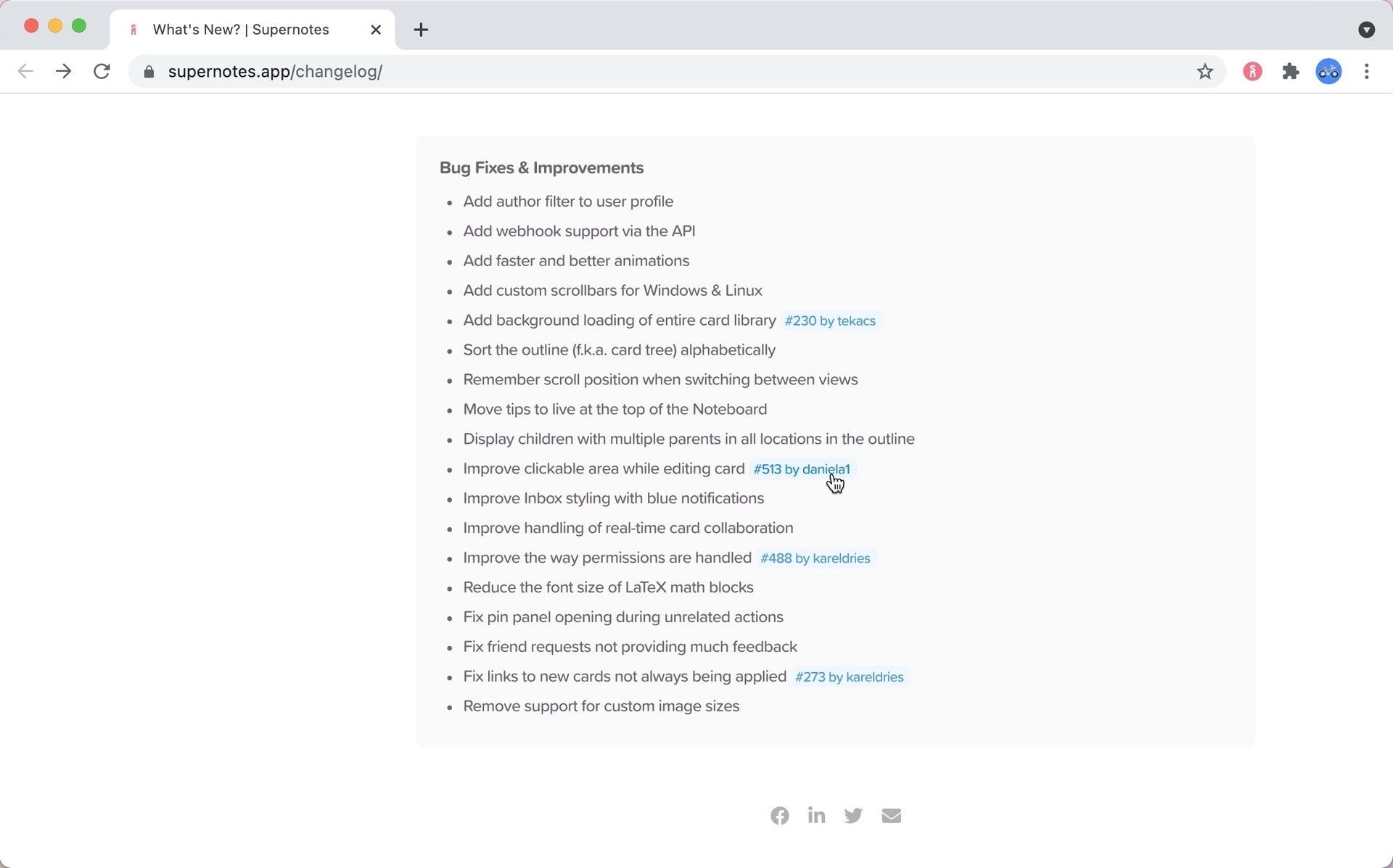Image resolution: width=1393 pixels, height=868 pixels.
Task: Click the email envelope icon in the footer
Action: click(891, 815)
